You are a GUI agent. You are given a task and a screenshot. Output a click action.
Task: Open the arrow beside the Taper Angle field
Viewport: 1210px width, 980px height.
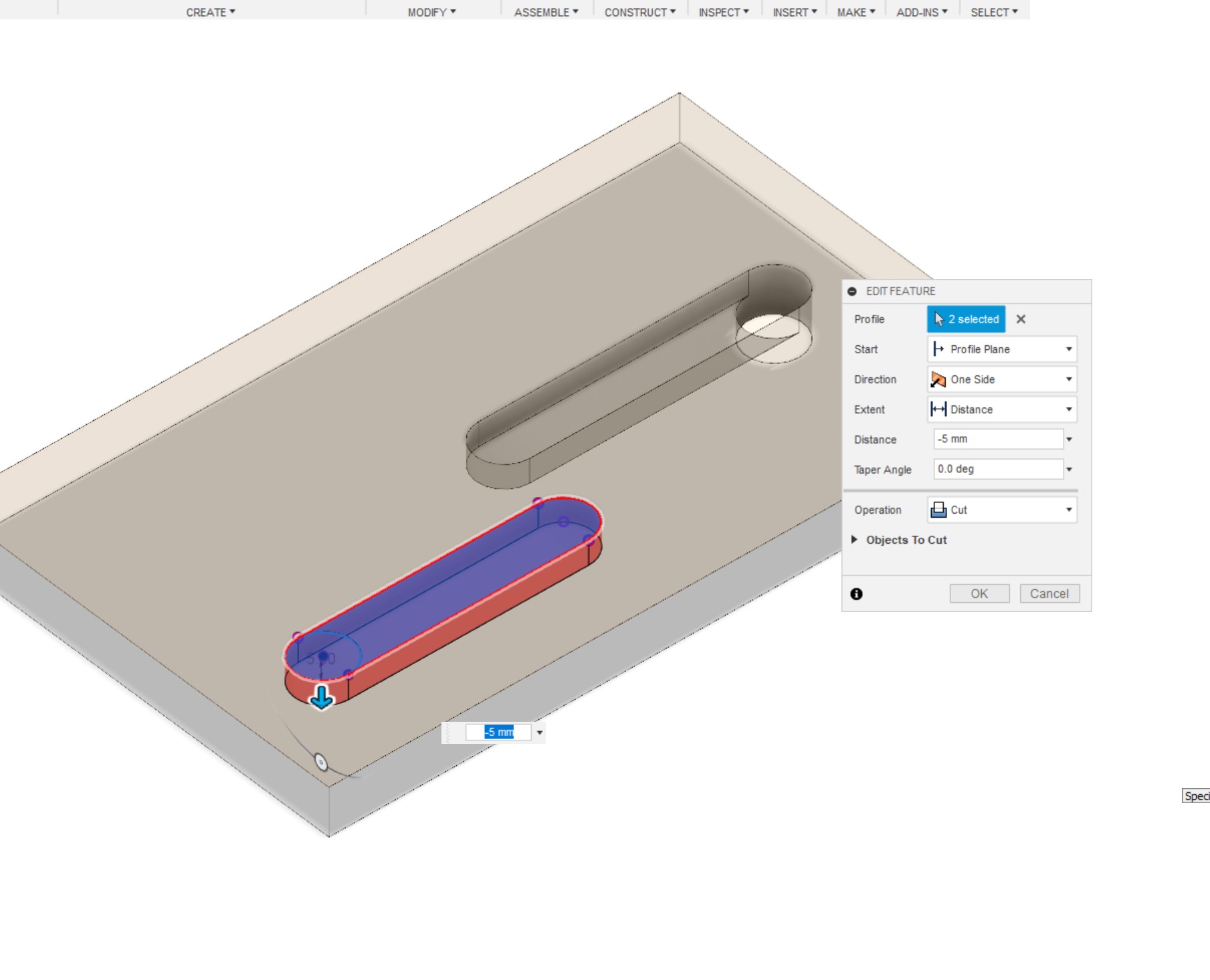coord(1069,470)
